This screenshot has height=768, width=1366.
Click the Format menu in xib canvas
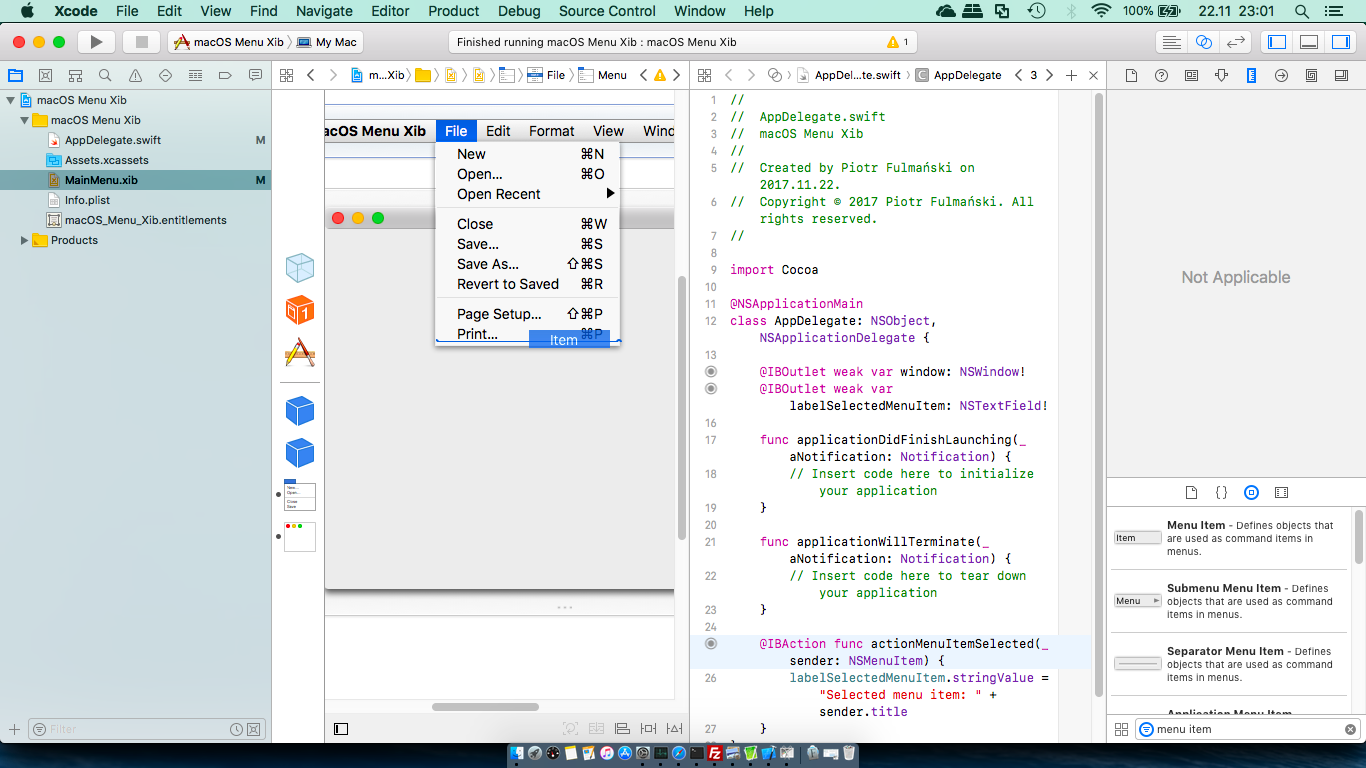(x=552, y=131)
